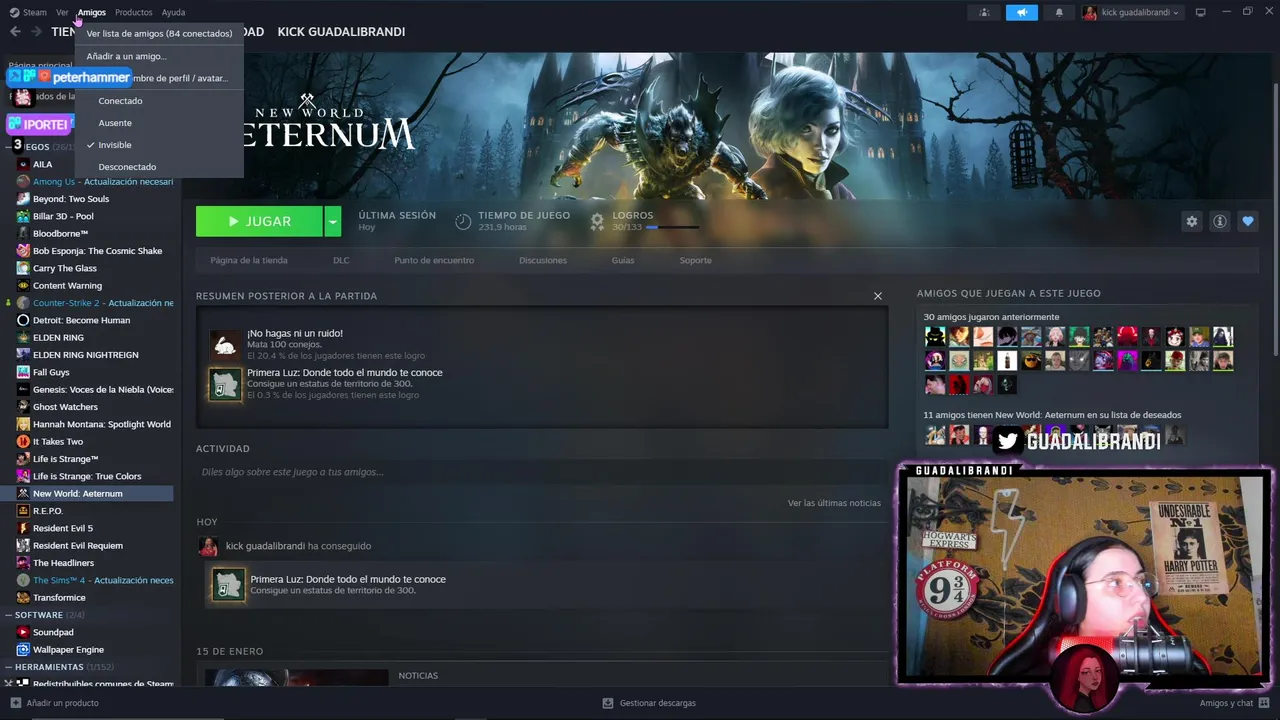Viewport: 1280px width, 720px height.
Task: Open the dropdown arrow next to JUGAR
Action: [x=333, y=221]
